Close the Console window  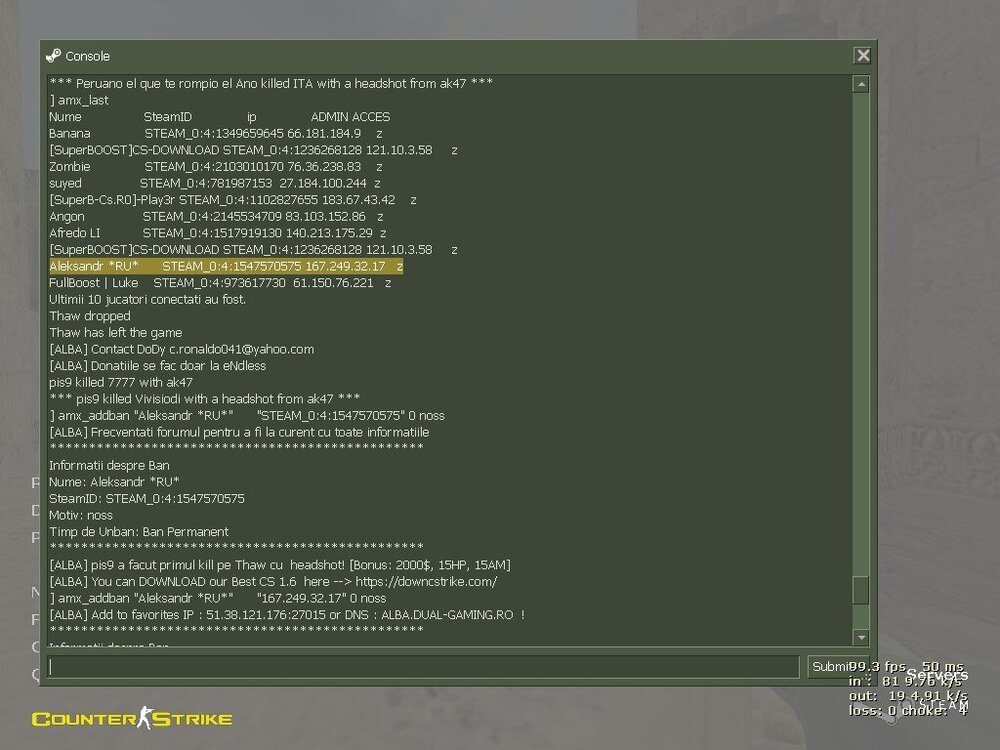click(x=862, y=56)
